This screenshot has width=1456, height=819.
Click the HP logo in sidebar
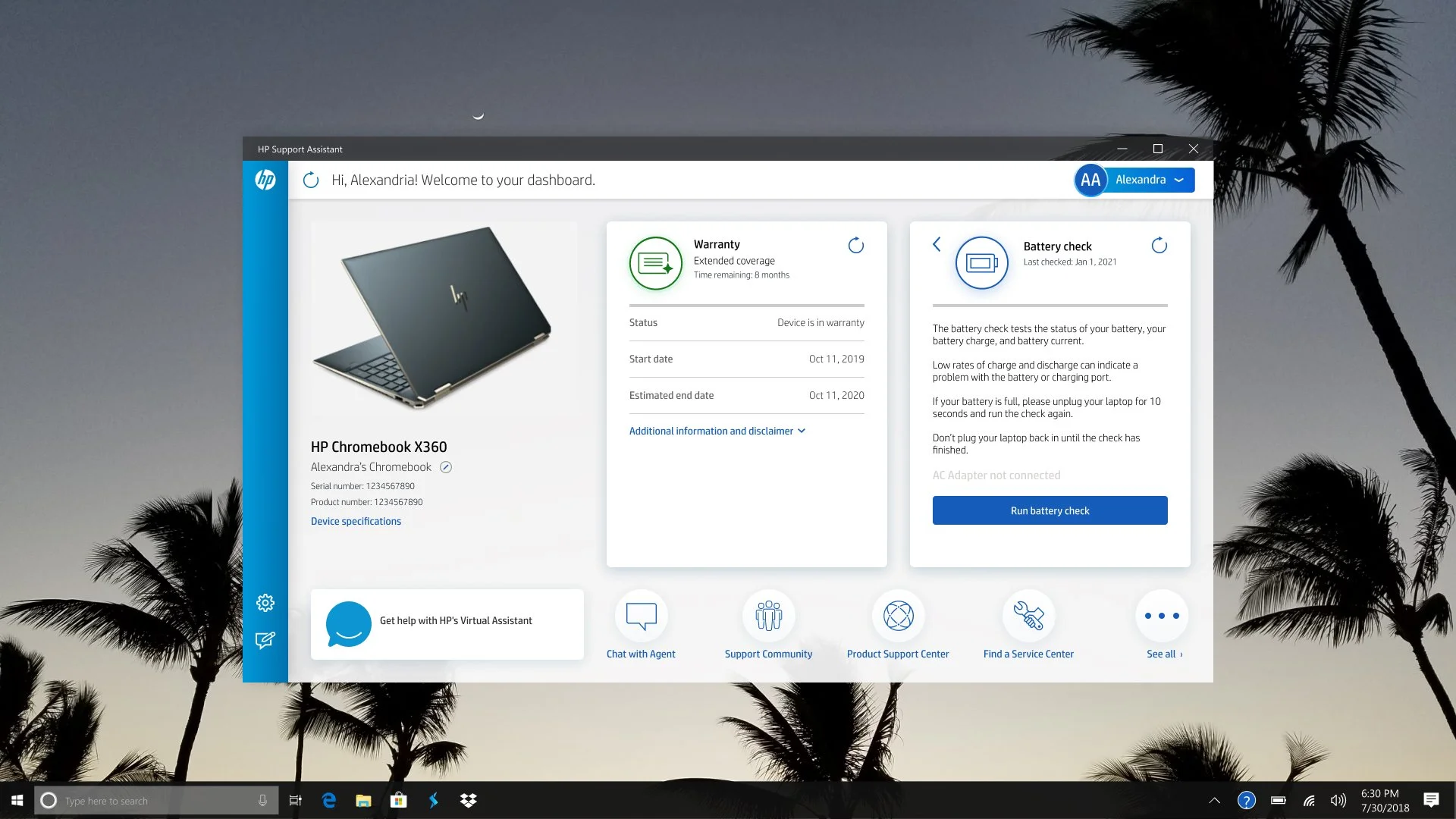pyautogui.click(x=265, y=180)
